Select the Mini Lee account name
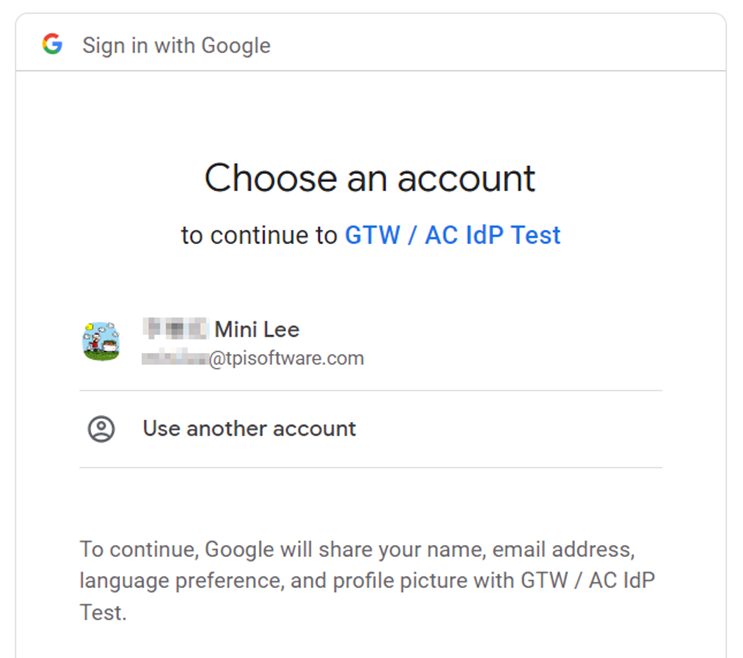743x658 pixels. [x=256, y=329]
